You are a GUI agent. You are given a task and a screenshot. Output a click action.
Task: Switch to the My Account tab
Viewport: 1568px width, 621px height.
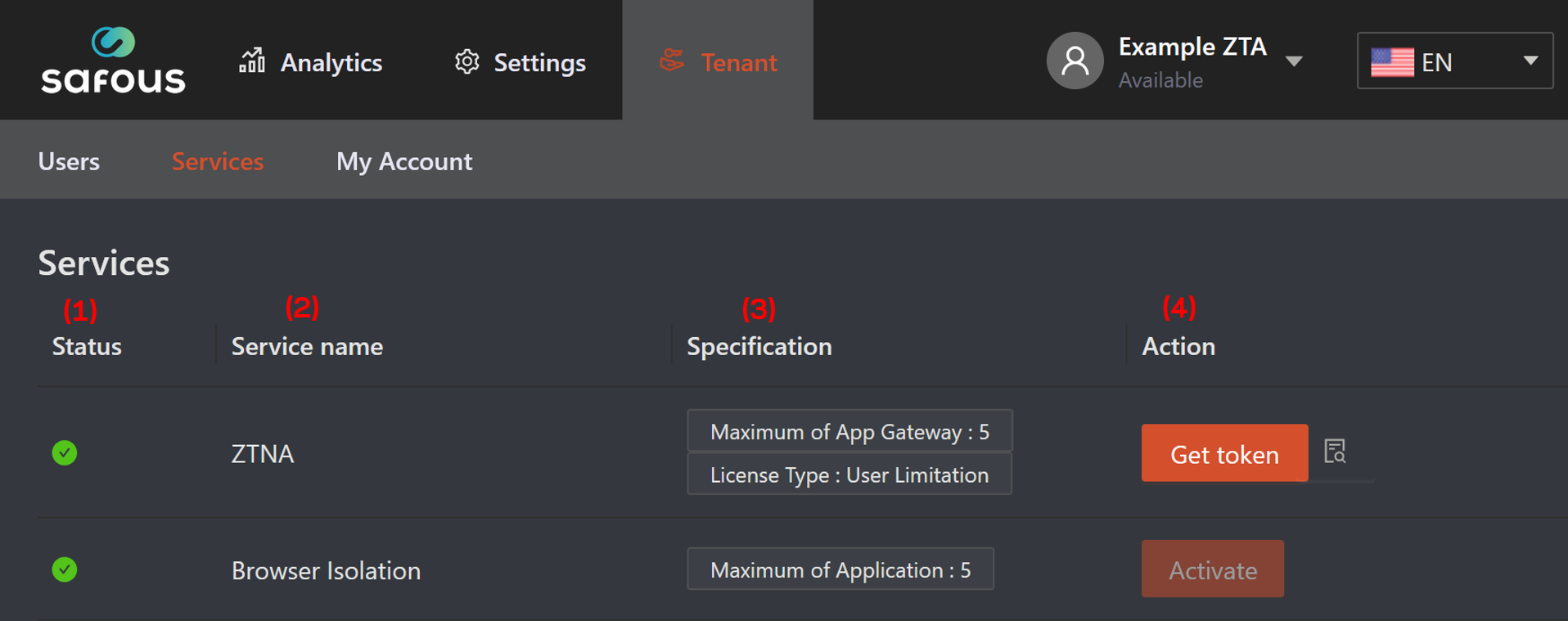(x=403, y=161)
